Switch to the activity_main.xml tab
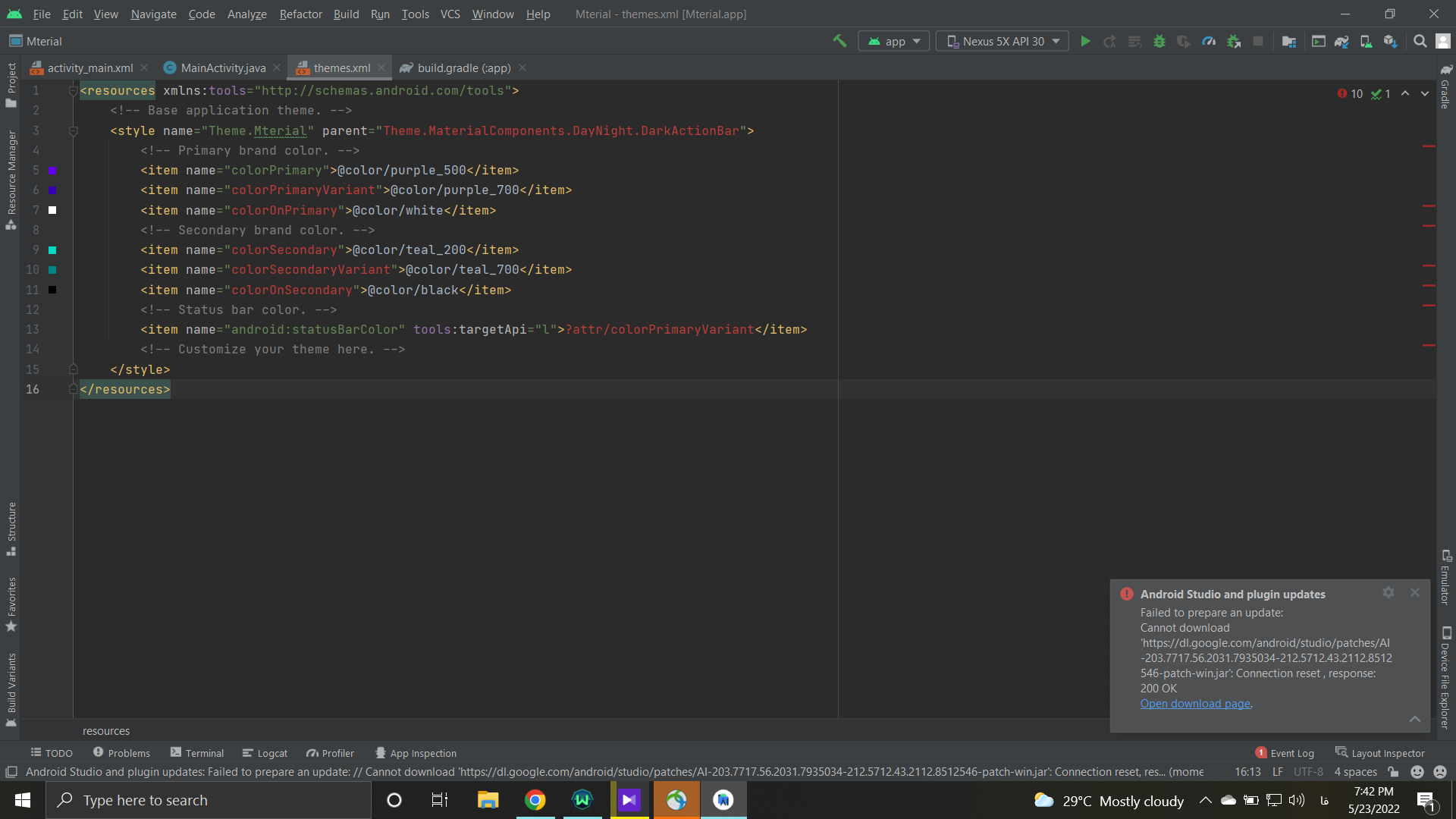 [89, 67]
